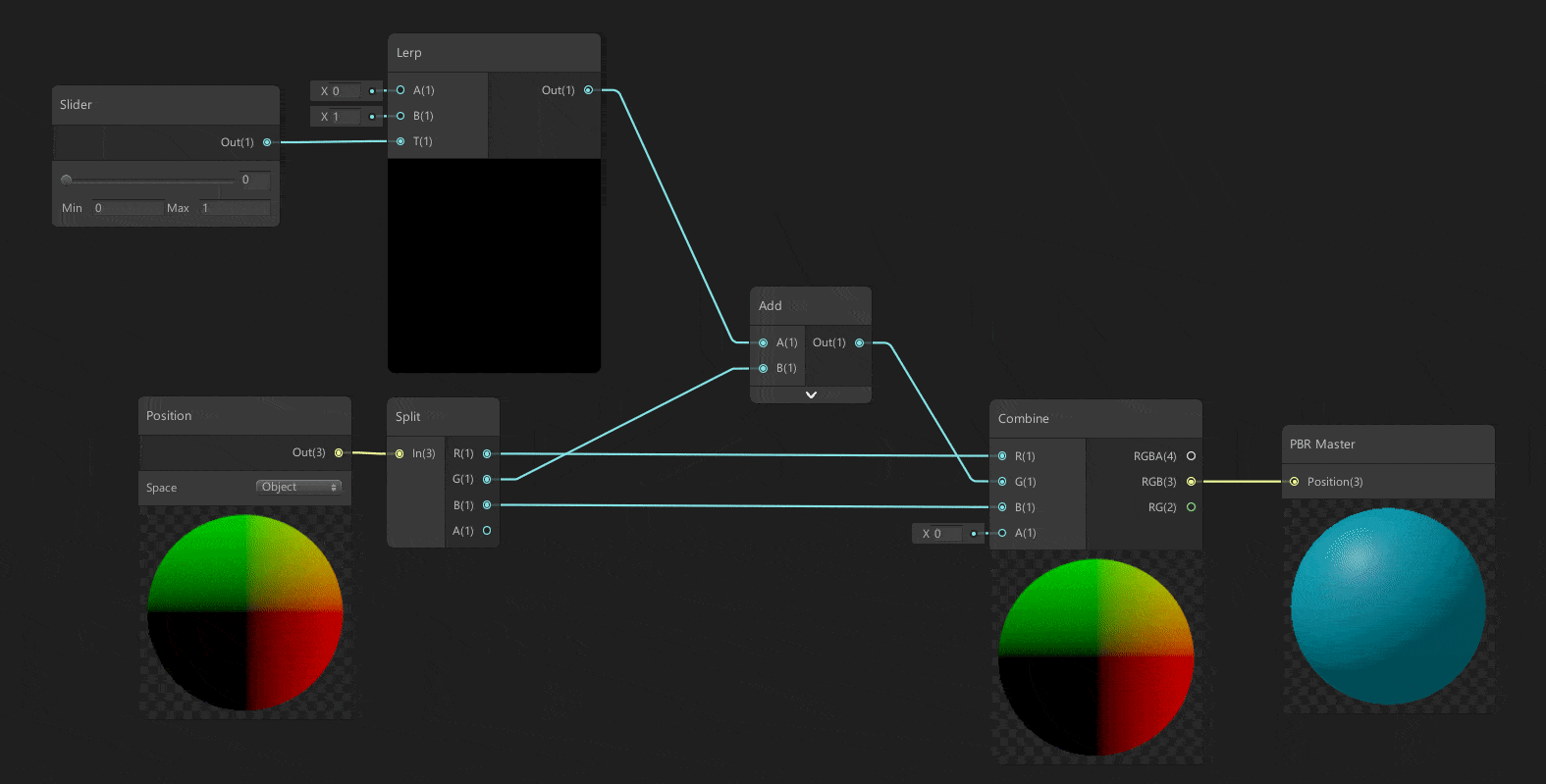Screen dimensions: 1546x784
Task: Click the Combine node RGBA(4) output port
Action: point(1191,456)
